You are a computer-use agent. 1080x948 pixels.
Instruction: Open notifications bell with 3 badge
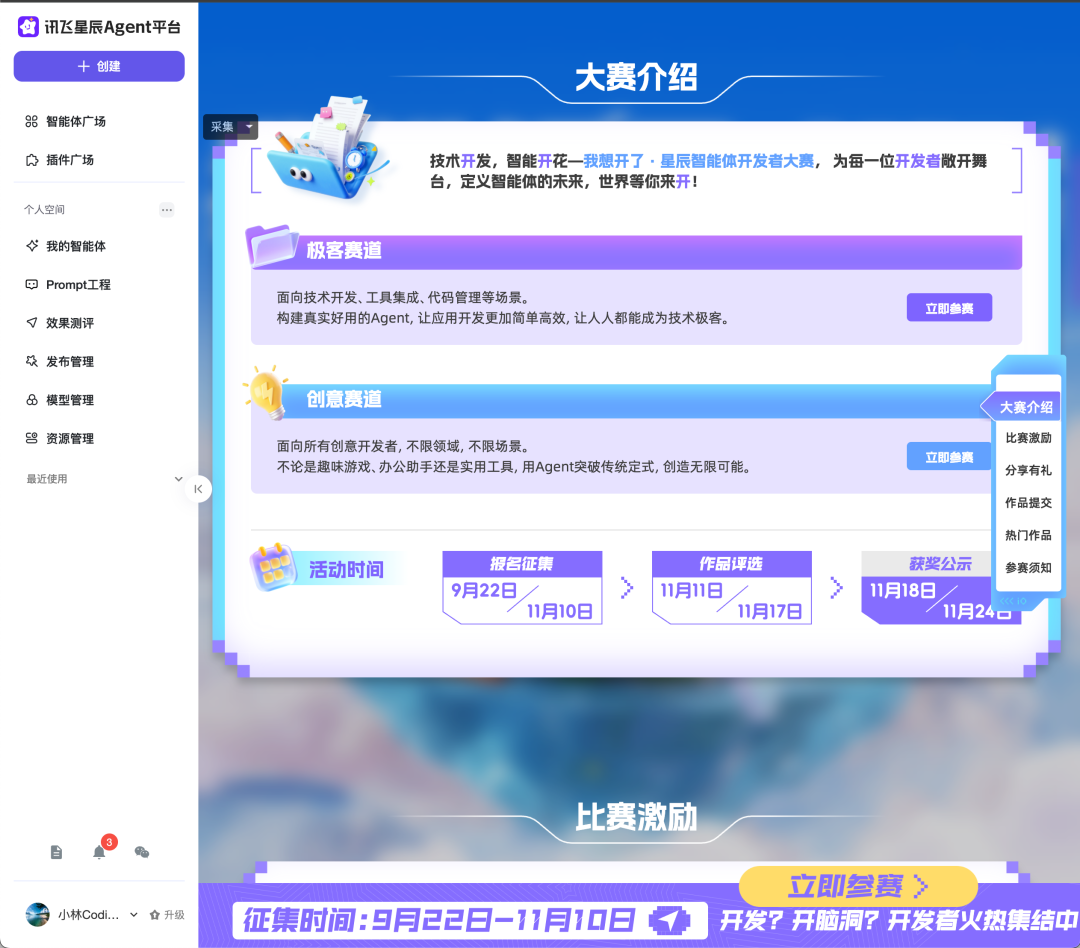pos(99,853)
